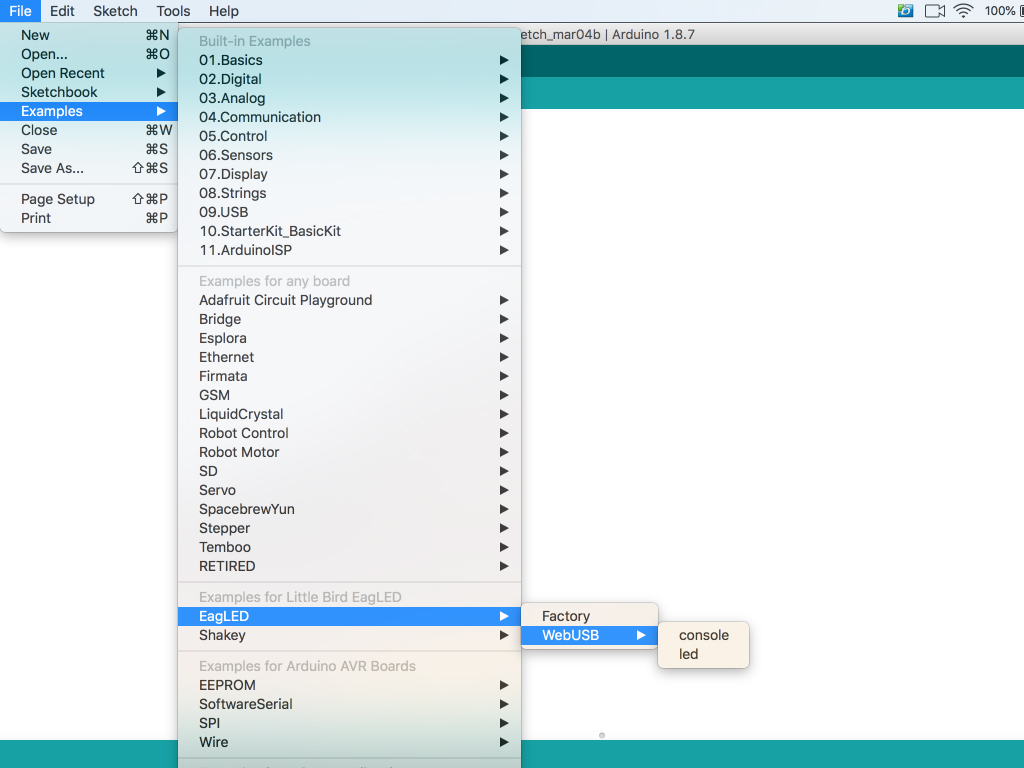Open the led WebUSB example
Viewport: 1024px width, 768px height.
coord(703,654)
